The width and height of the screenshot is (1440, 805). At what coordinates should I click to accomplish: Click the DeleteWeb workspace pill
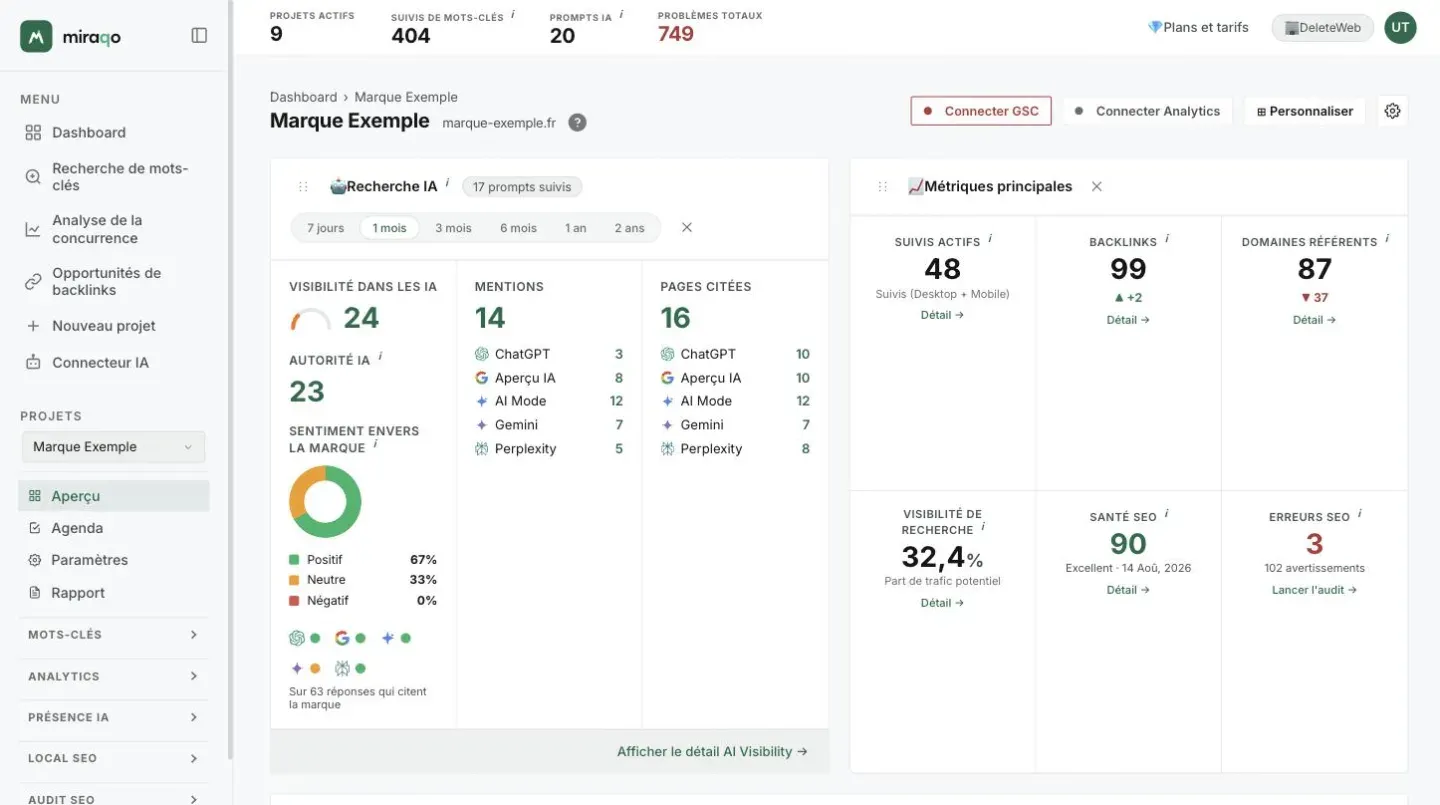coord(1322,28)
